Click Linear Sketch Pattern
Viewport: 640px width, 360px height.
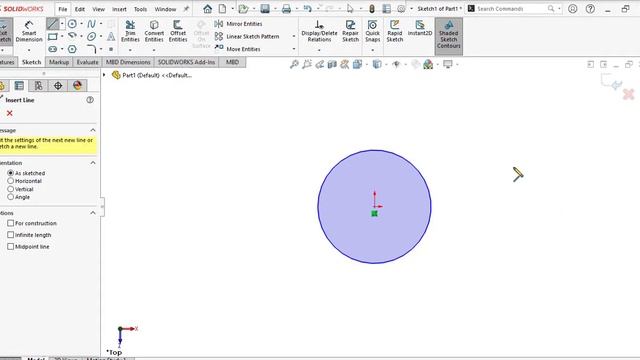pyautogui.click(x=247, y=36)
